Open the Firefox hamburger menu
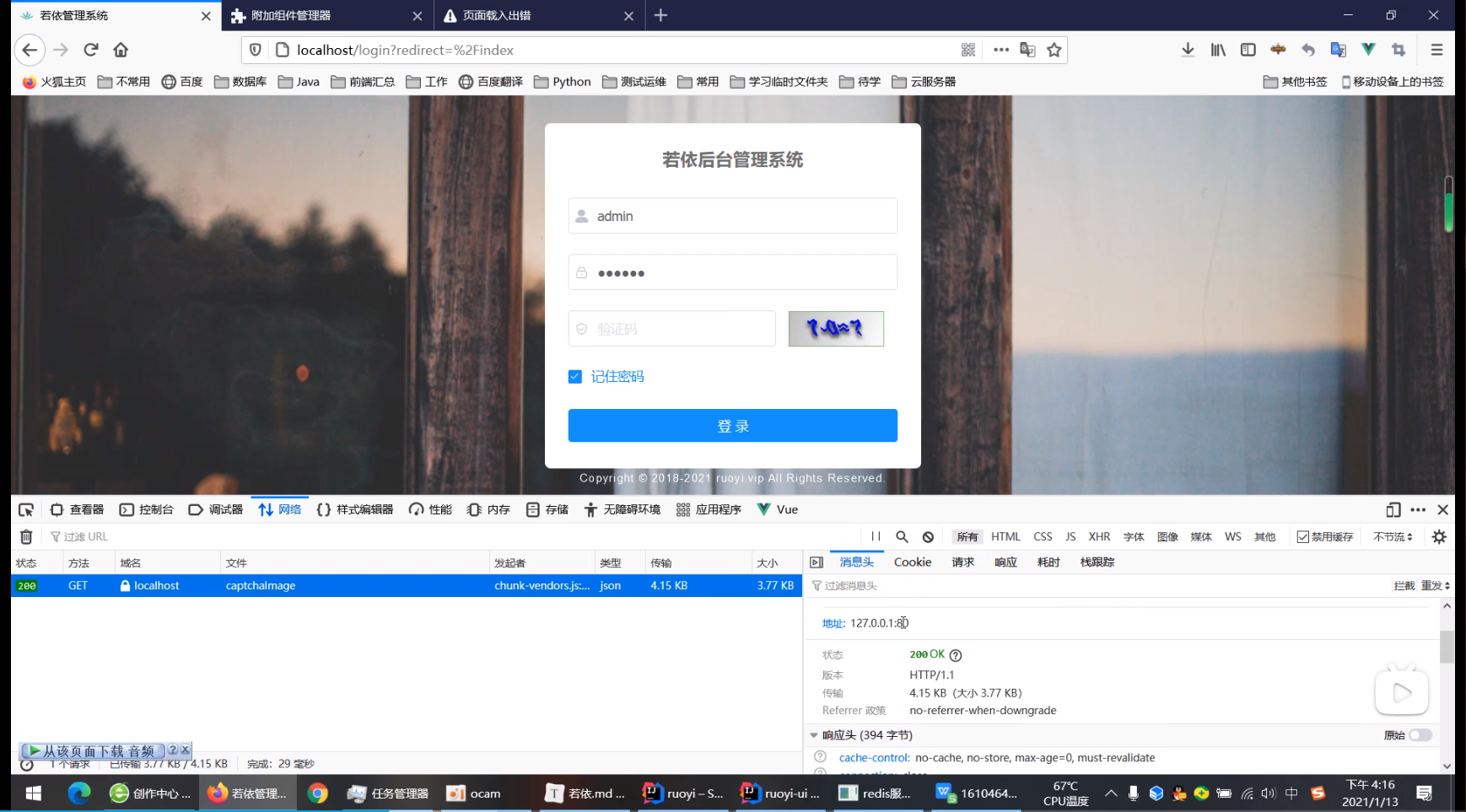The image size is (1466, 812). (x=1436, y=50)
